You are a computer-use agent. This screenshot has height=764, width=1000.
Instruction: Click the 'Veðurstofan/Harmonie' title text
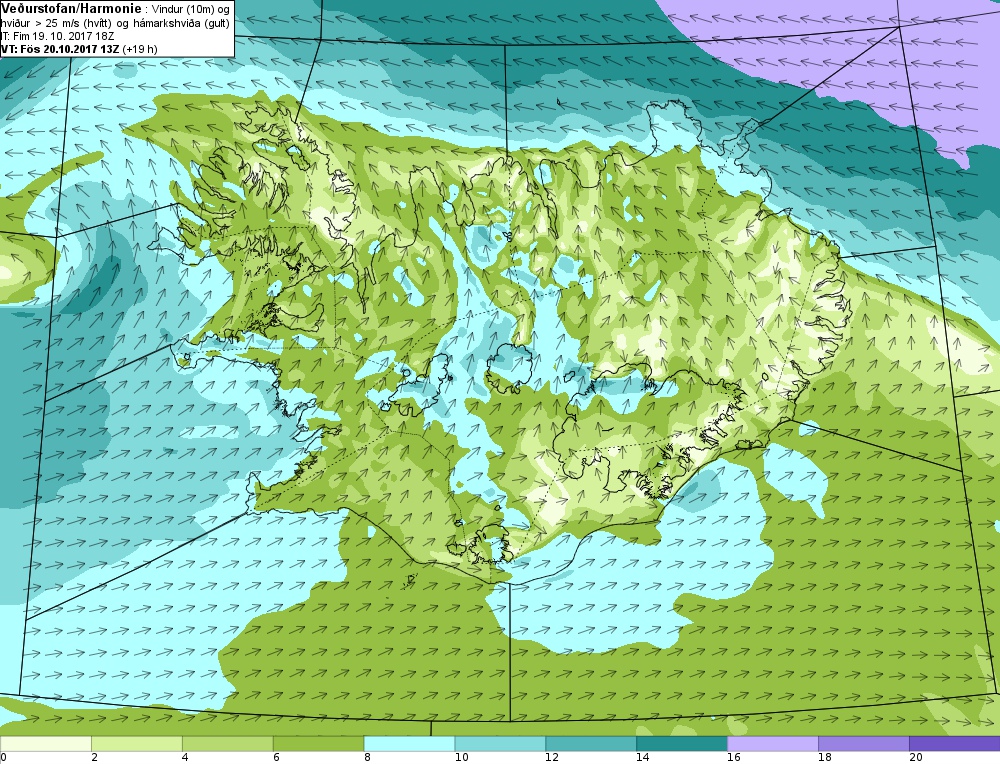71,9
